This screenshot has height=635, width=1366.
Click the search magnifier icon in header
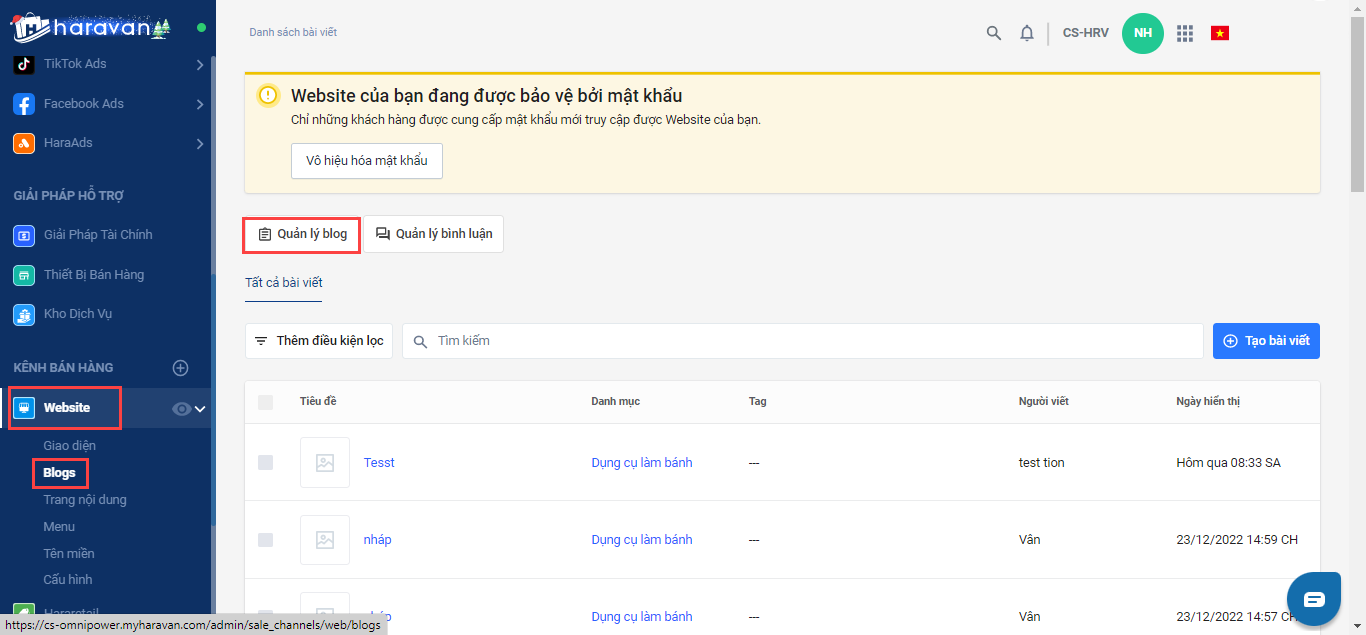993,33
